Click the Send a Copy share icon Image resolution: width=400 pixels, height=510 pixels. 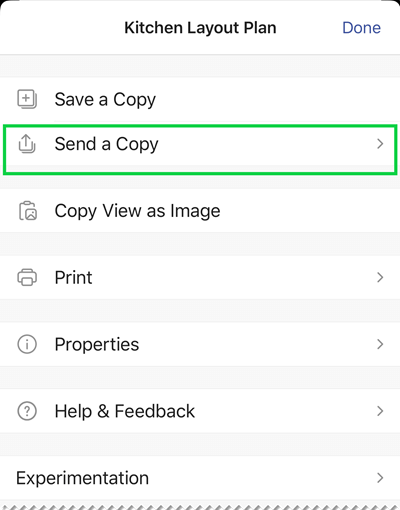click(x=27, y=144)
